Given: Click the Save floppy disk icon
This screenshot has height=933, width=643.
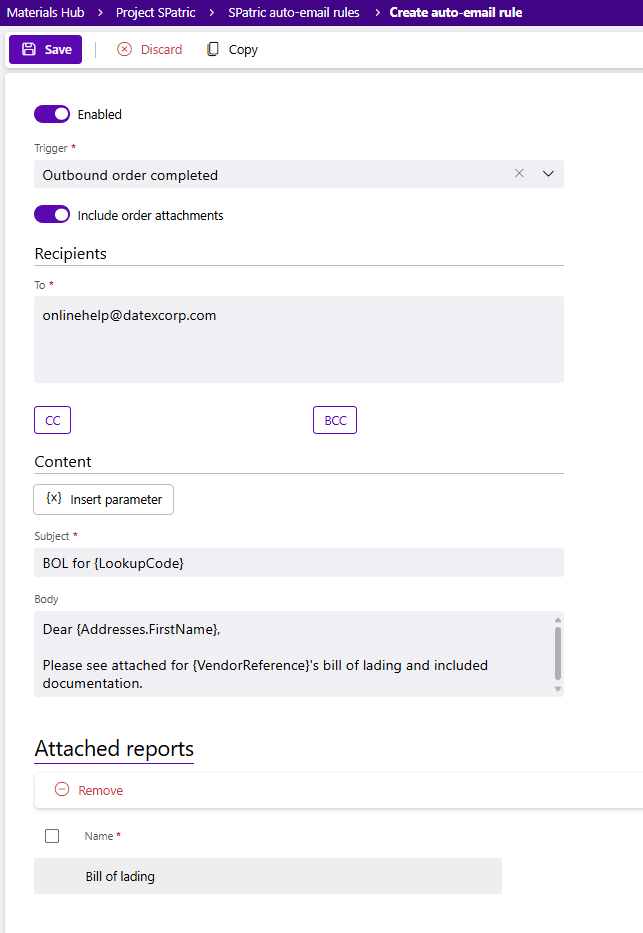Looking at the screenshot, I should (x=29, y=49).
